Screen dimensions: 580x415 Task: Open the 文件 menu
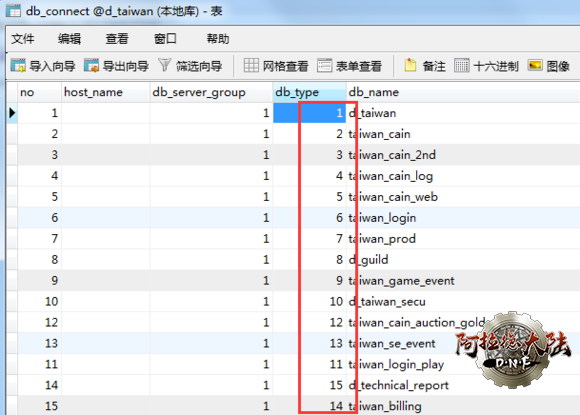click(23, 38)
